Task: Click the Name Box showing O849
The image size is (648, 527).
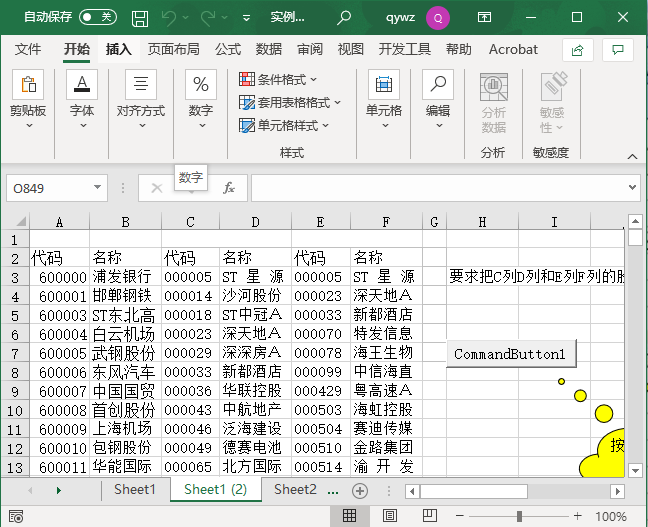Action: pyautogui.click(x=49, y=188)
